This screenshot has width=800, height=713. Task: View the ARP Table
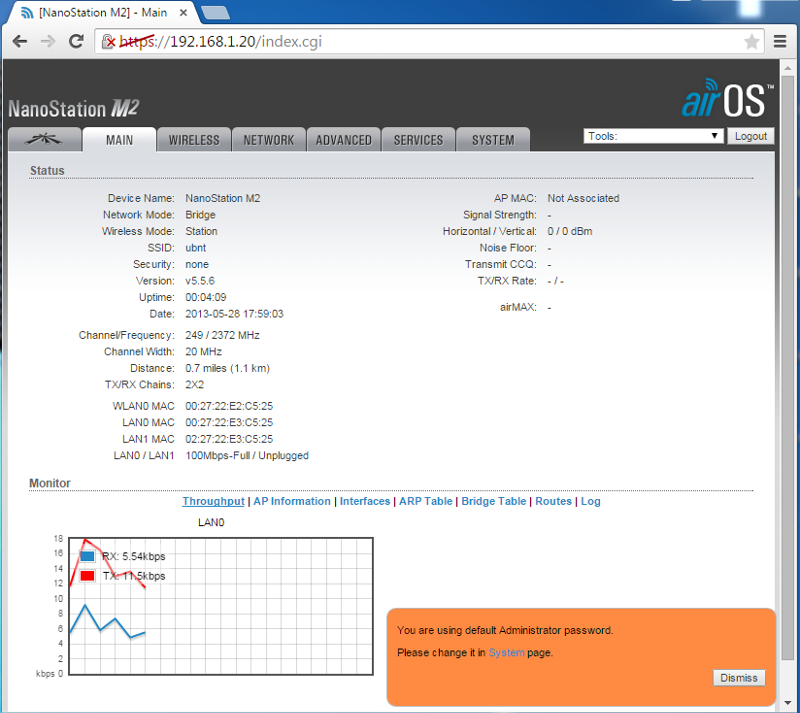tap(425, 501)
